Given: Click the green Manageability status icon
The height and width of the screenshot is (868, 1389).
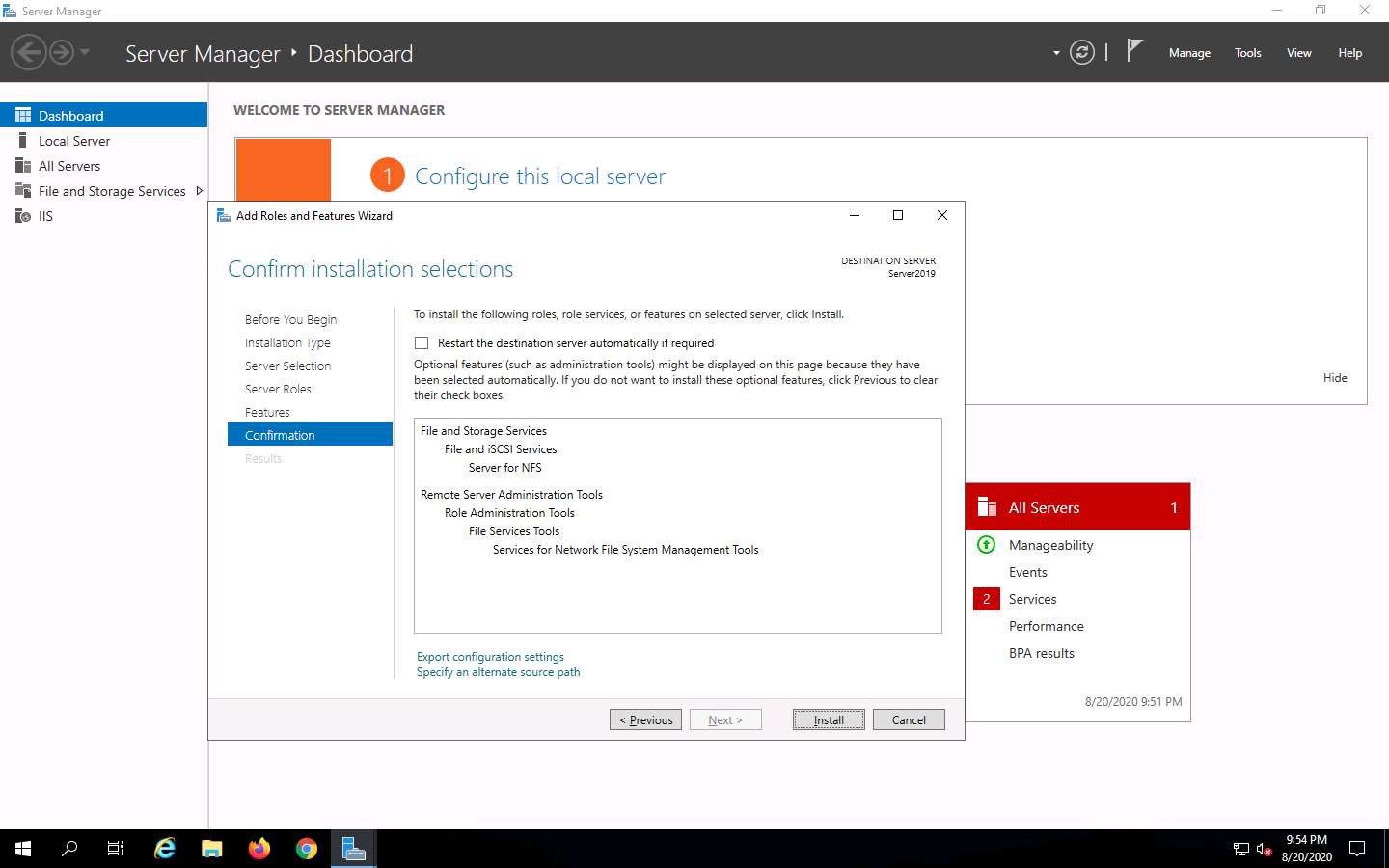Looking at the screenshot, I should (x=986, y=545).
